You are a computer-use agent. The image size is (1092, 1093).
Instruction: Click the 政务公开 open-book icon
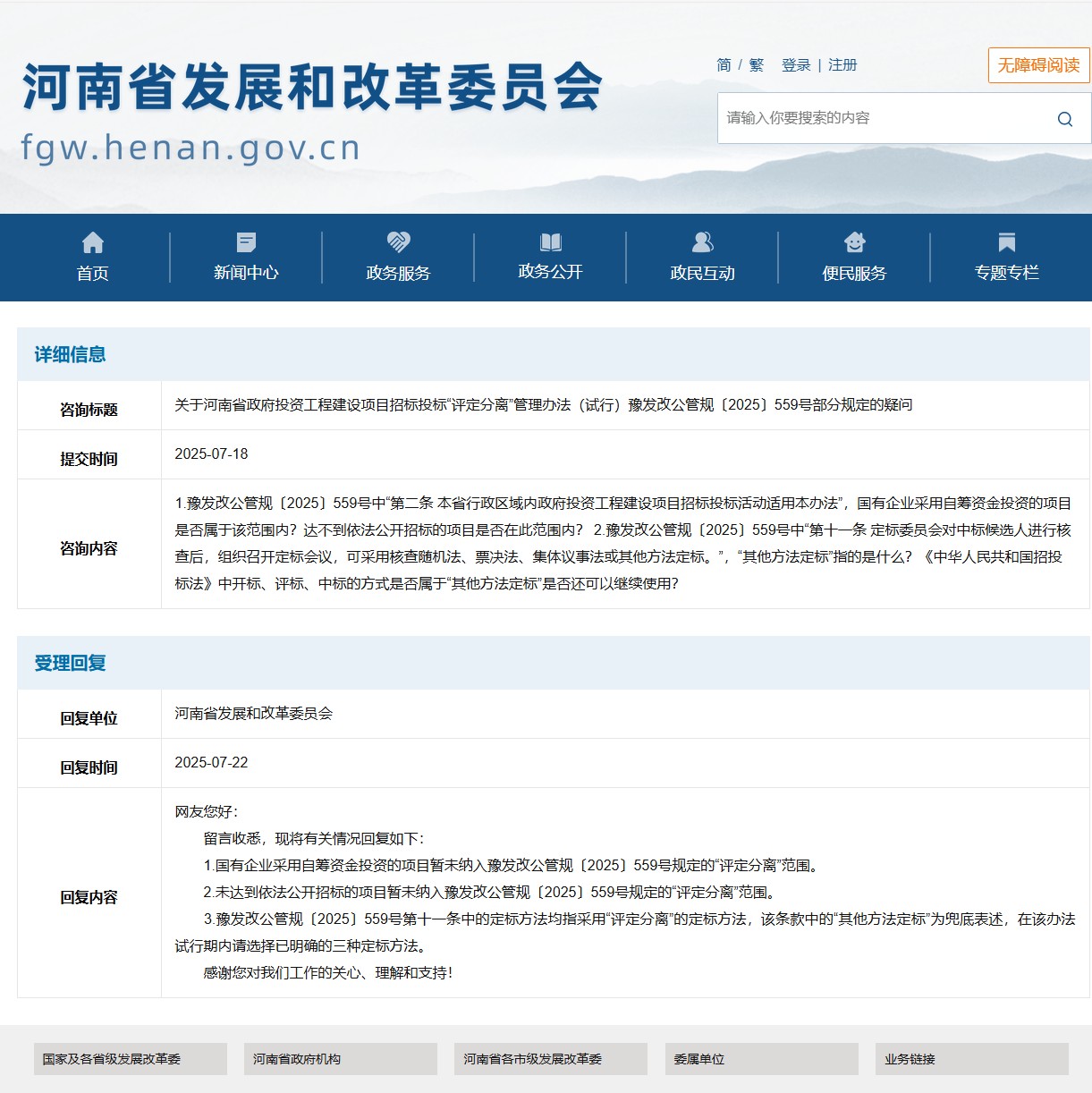[x=551, y=242]
